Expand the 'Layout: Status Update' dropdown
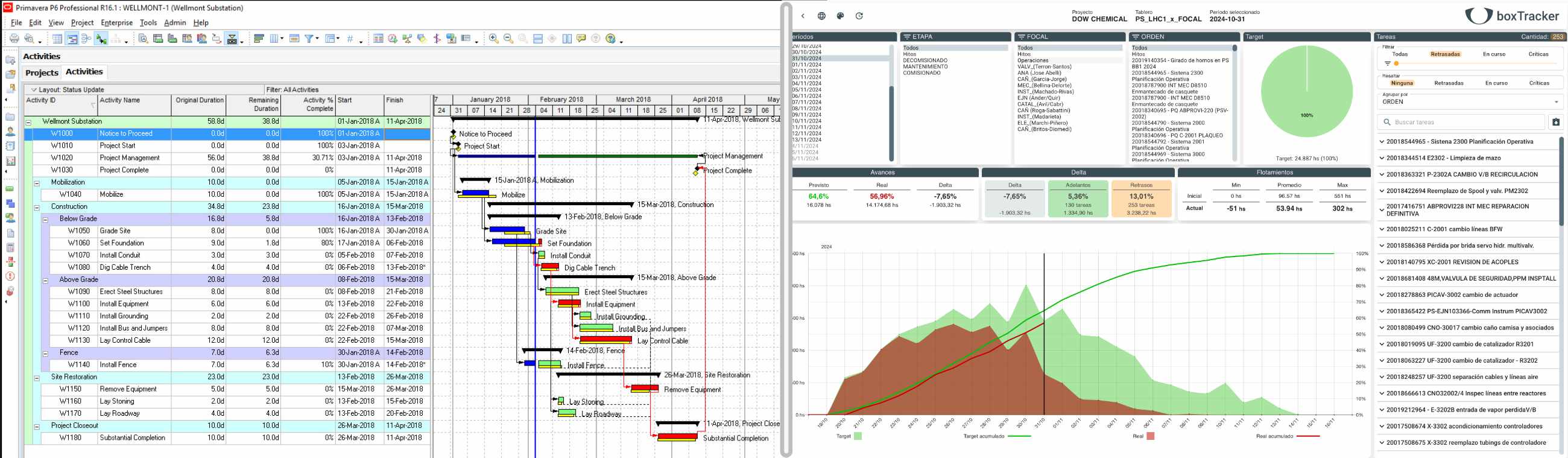The height and width of the screenshot is (458, 1568). pyautogui.click(x=34, y=89)
